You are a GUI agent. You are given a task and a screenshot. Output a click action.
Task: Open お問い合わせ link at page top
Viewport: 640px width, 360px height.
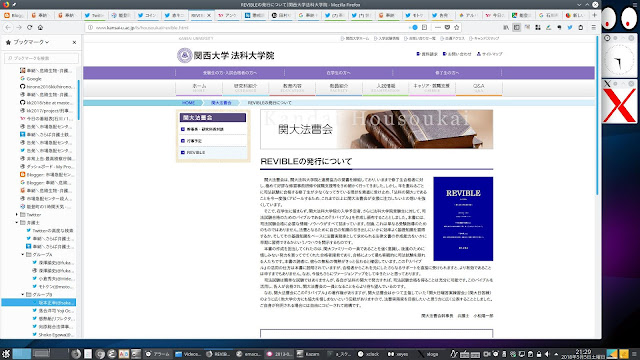457,54
